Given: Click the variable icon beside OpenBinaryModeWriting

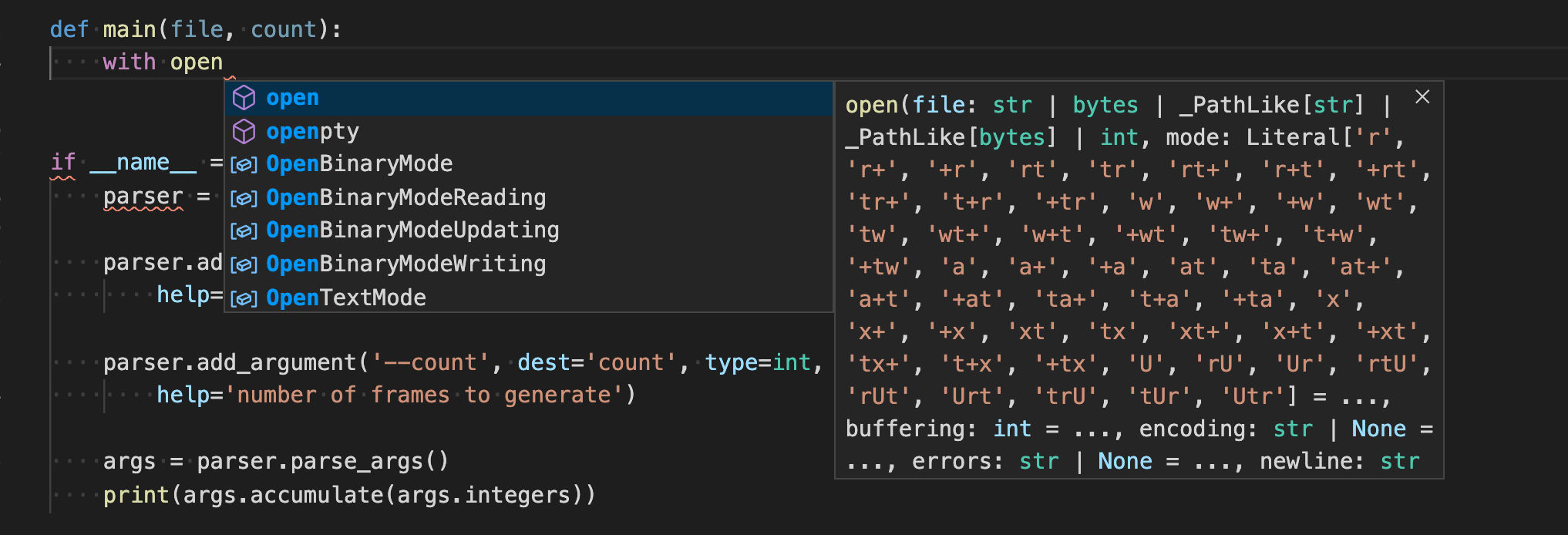Looking at the screenshot, I should click(244, 264).
